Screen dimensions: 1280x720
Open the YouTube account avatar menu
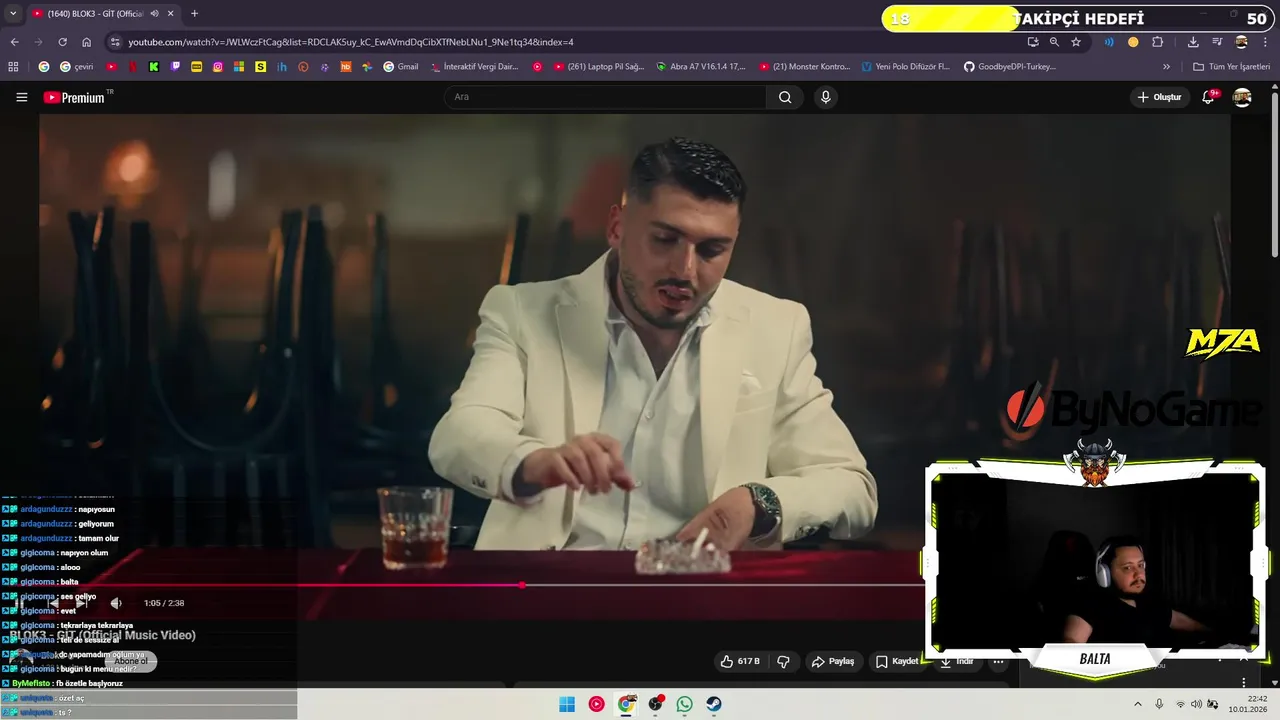pyautogui.click(x=1242, y=97)
